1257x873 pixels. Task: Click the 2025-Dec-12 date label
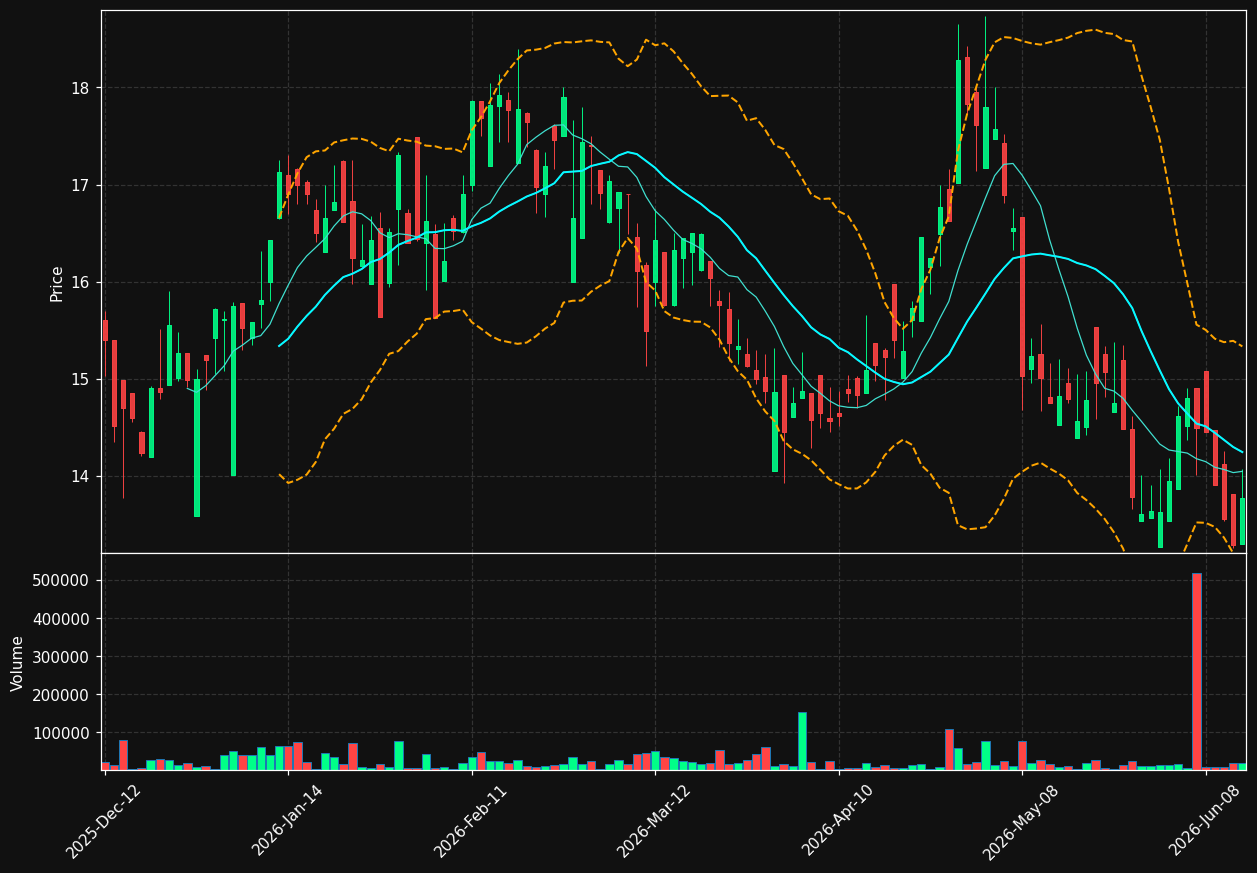(103, 821)
